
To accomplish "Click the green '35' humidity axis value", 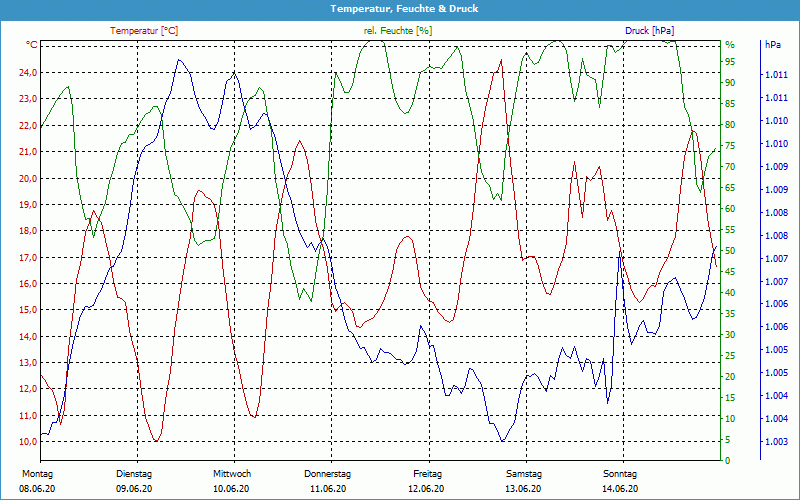I will [x=730, y=314].
